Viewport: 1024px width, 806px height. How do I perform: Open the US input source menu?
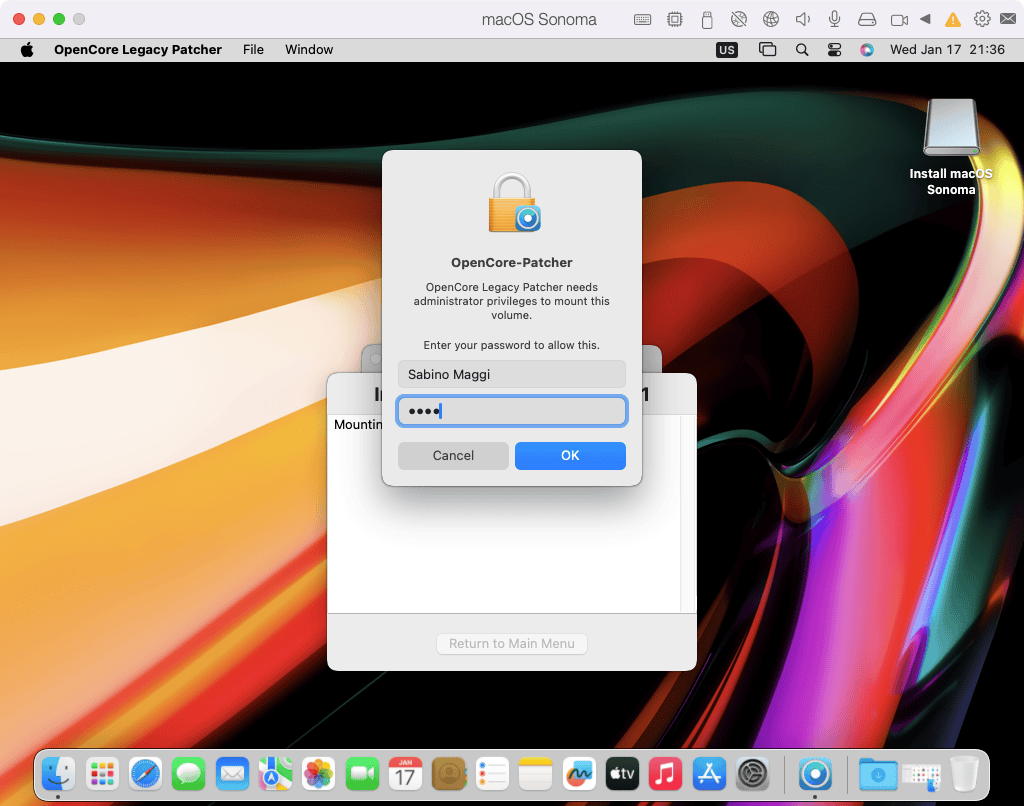727,49
